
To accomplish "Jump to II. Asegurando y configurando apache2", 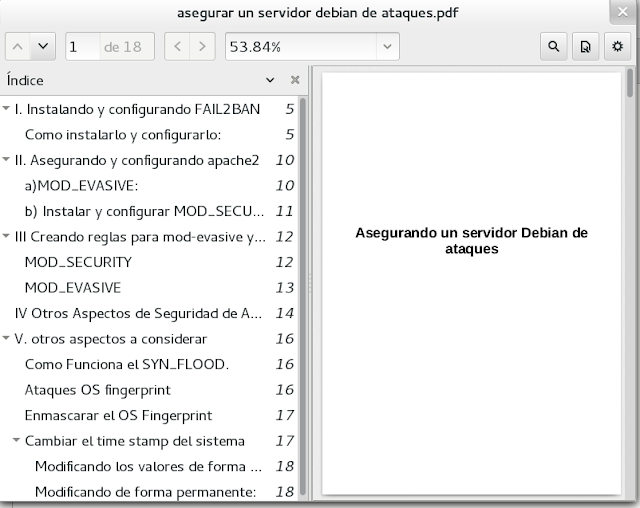I will (137, 160).
